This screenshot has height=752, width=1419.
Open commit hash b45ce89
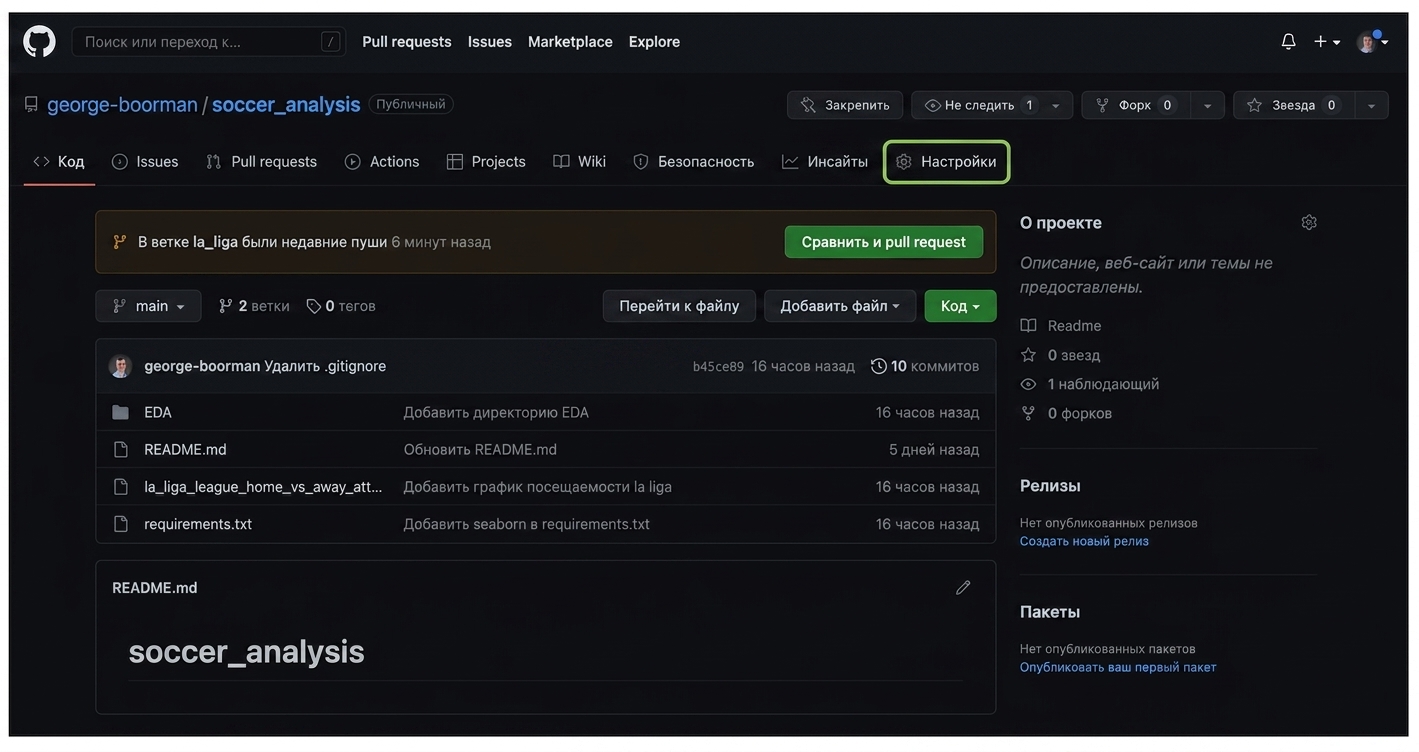[718, 366]
